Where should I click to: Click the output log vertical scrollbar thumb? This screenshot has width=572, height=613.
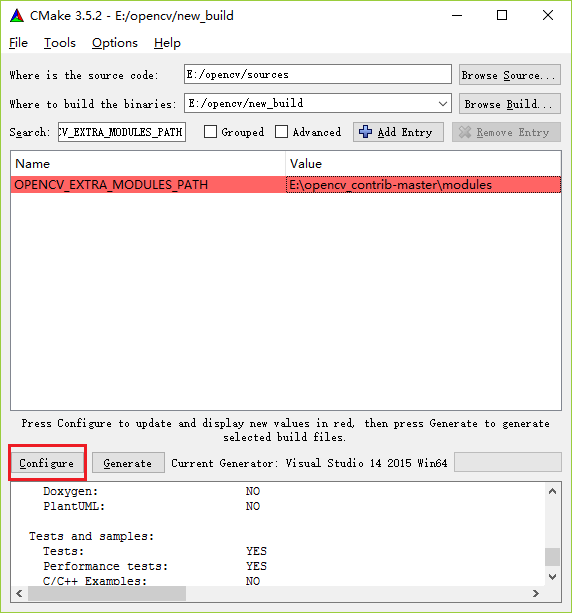552,557
